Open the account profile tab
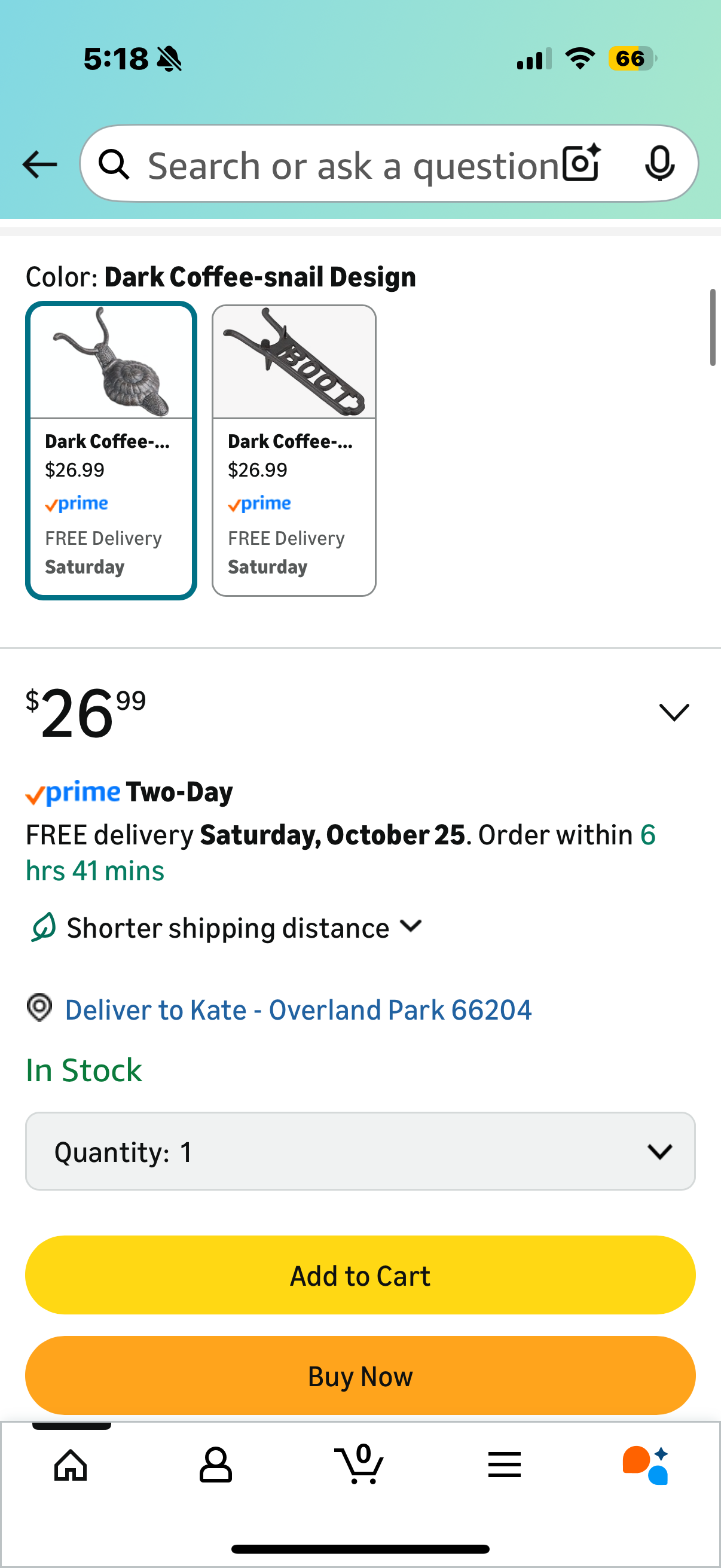This screenshot has height=1568, width=721. pyautogui.click(x=215, y=1465)
